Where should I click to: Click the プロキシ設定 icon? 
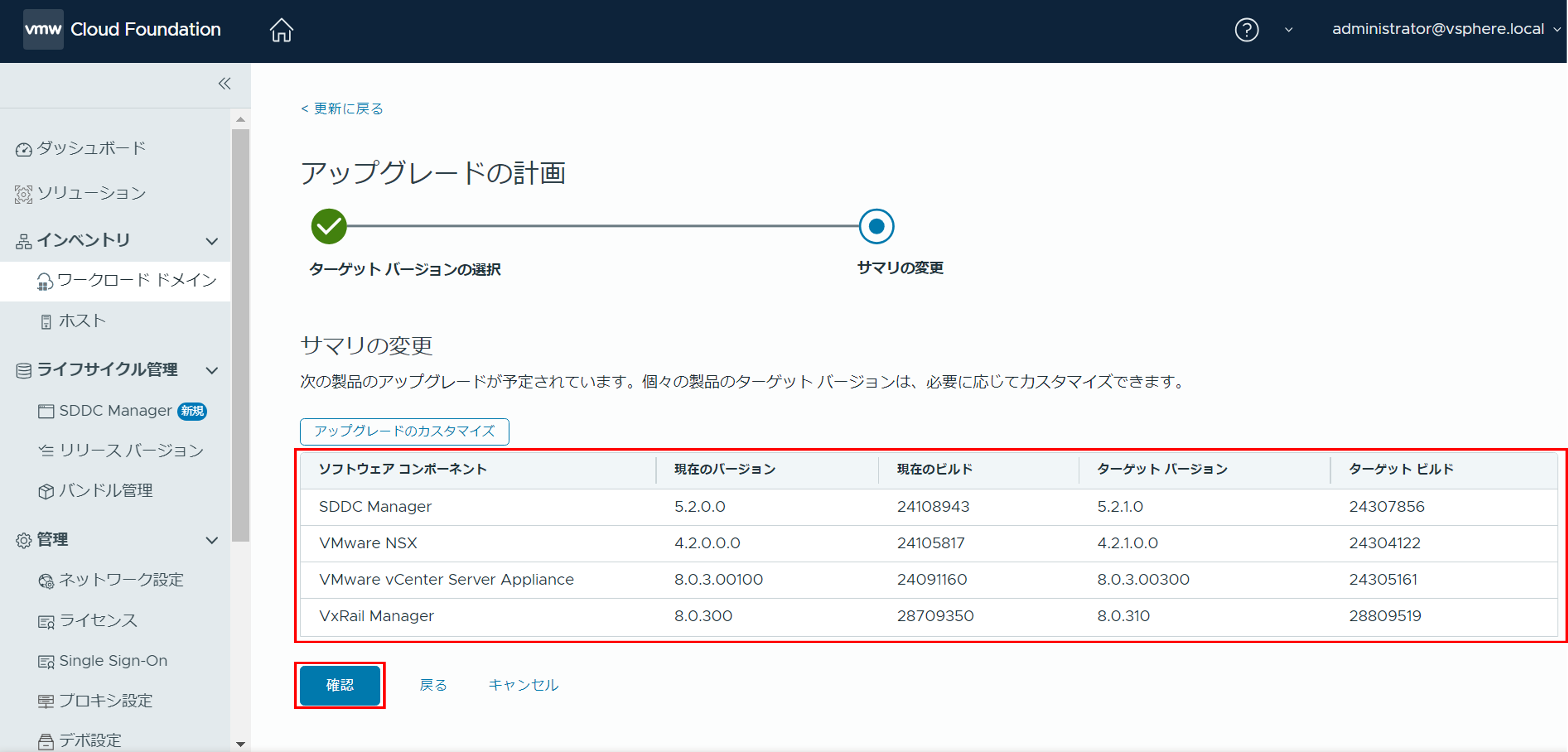[x=46, y=701]
